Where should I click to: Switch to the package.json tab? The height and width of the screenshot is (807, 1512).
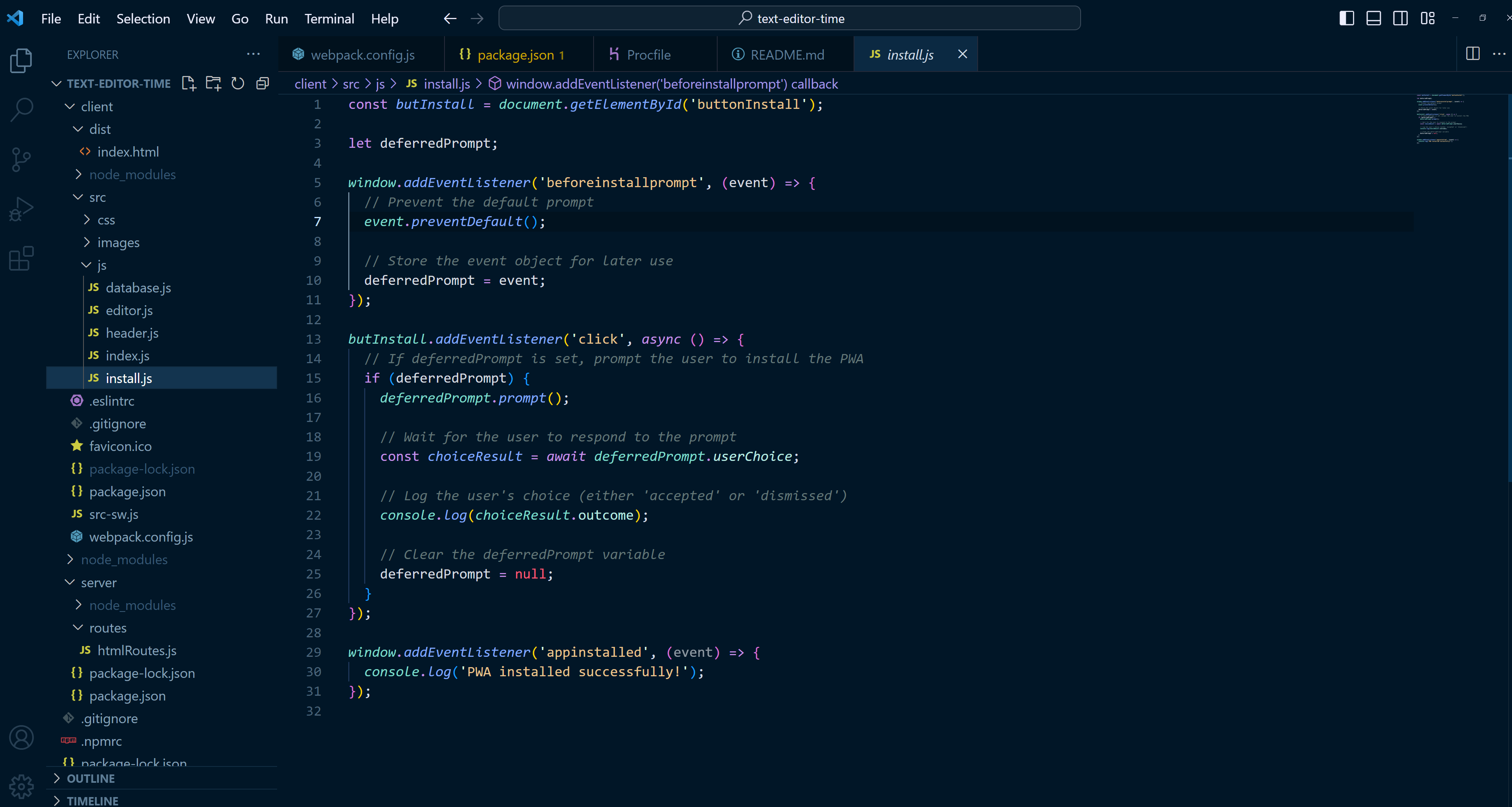pos(518,54)
